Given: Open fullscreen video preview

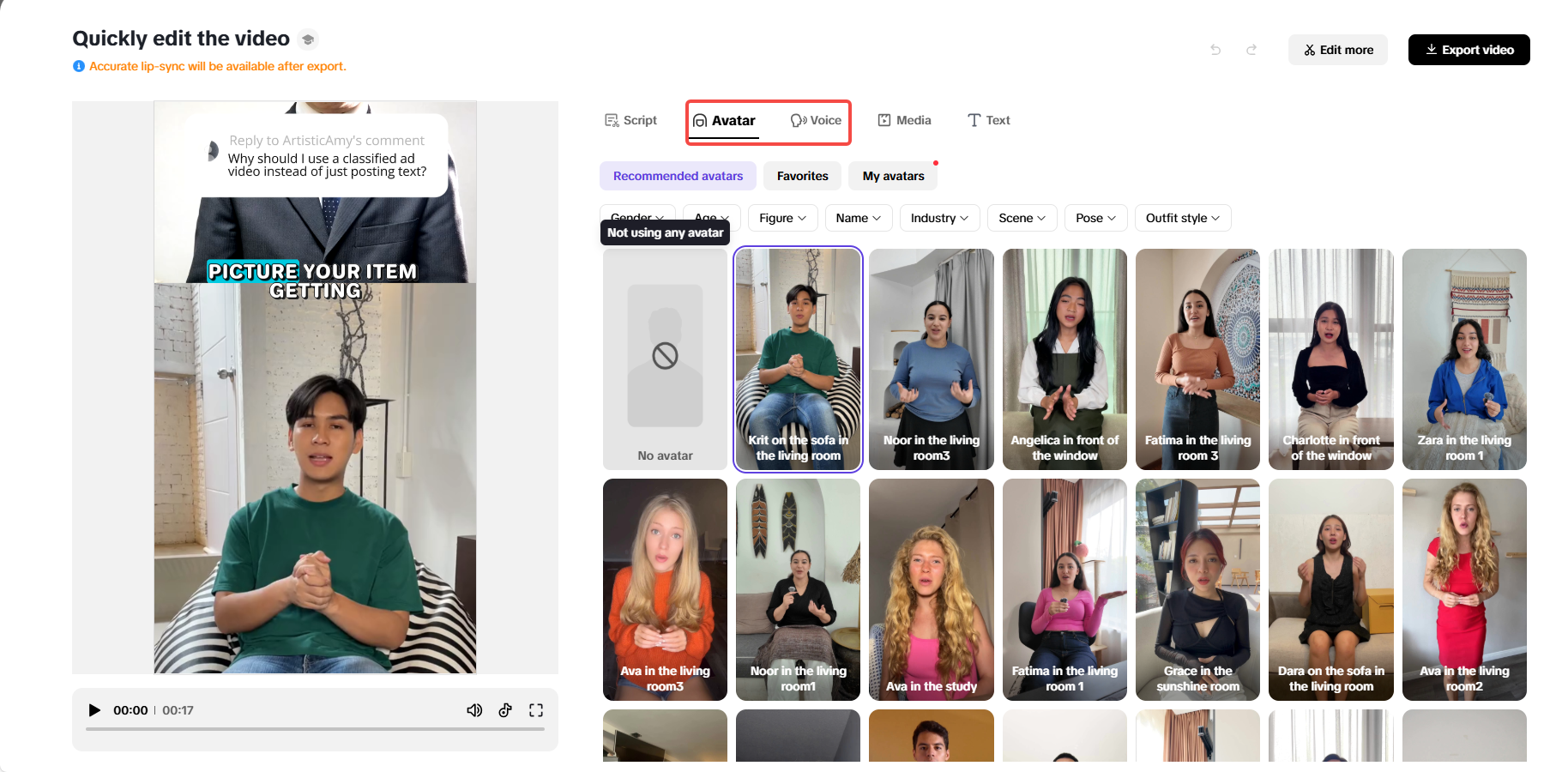Looking at the screenshot, I should 536,710.
